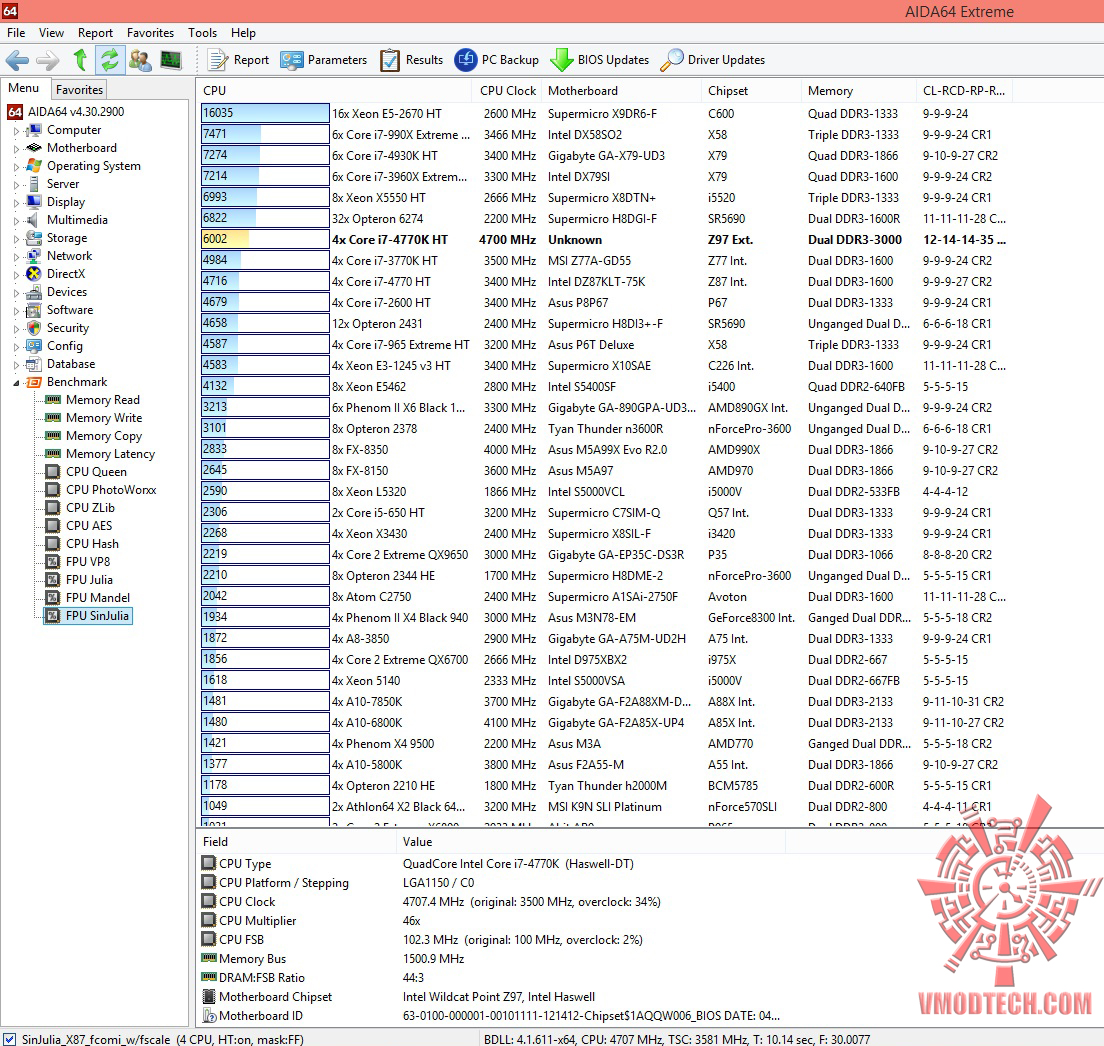Expand the Computer tree node

(16, 130)
